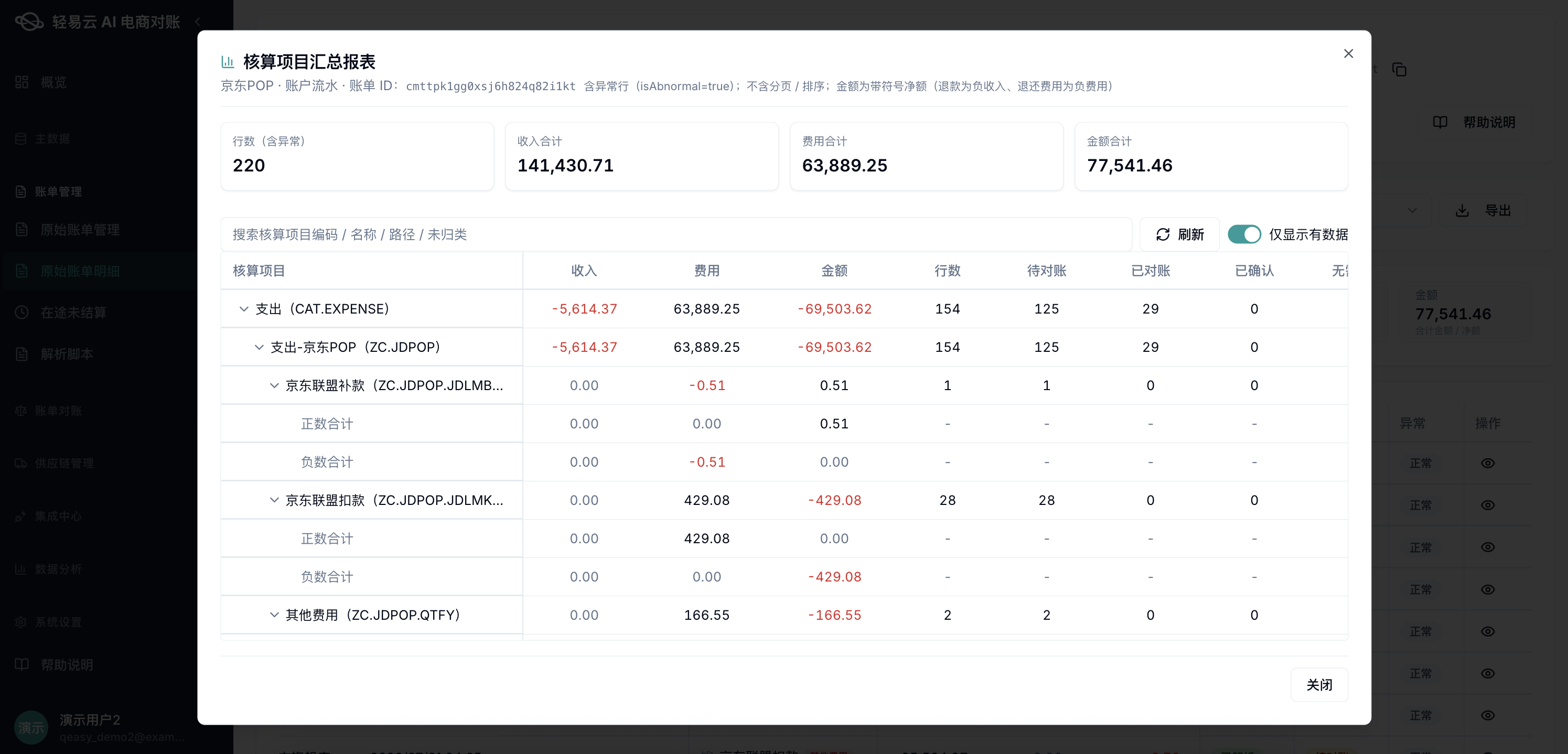Click the 帮助说明 button in the background page
This screenshot has width=1568, height=754.
tap(1474, 122)
